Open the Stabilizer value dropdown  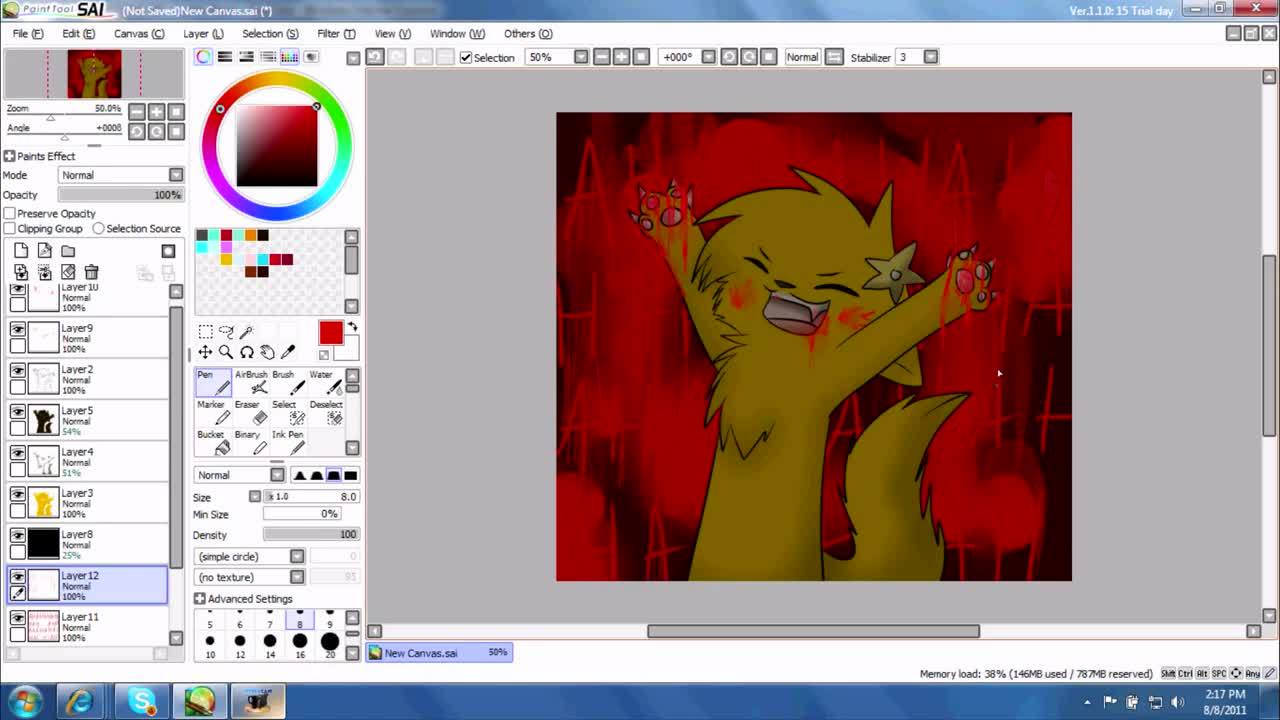[931, 57]
